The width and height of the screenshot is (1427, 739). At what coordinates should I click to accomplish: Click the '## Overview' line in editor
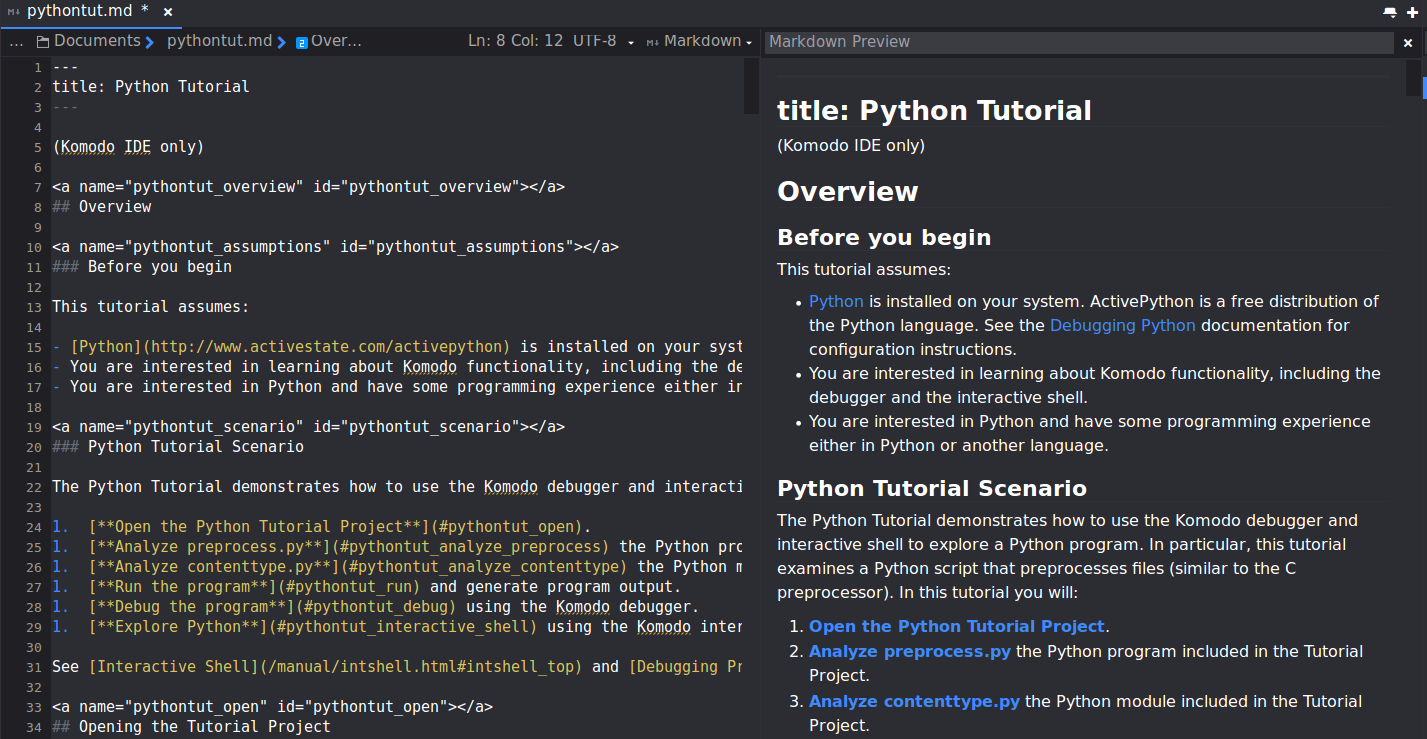102,206
